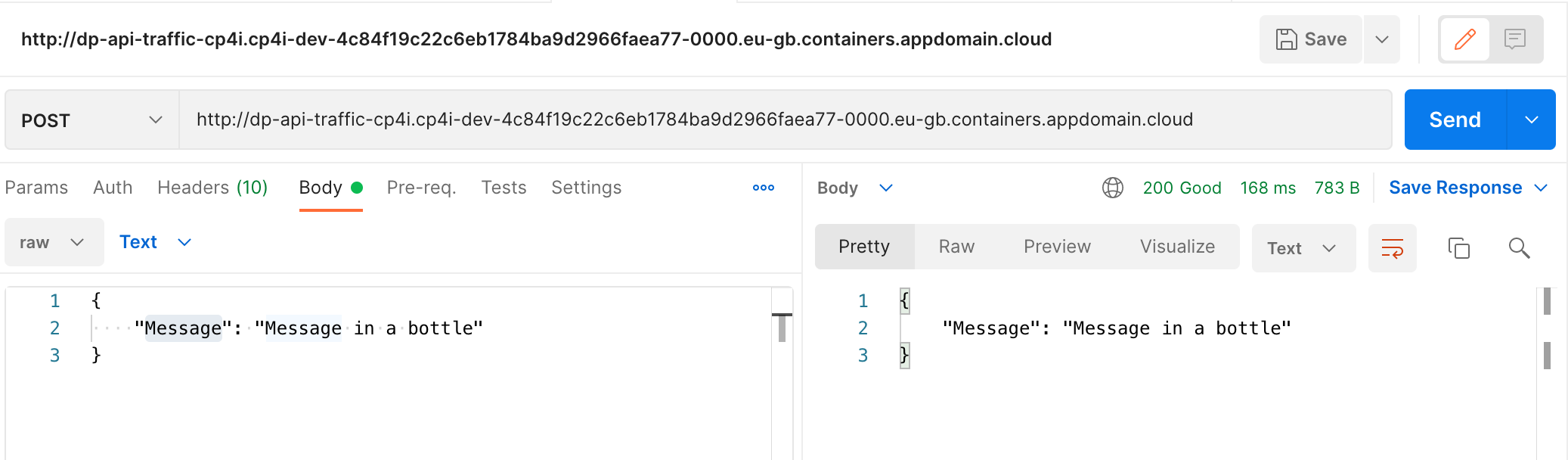The image size is (1568, 460).
Task: Select the request Body tab
Action: click(x=331, y=188)
